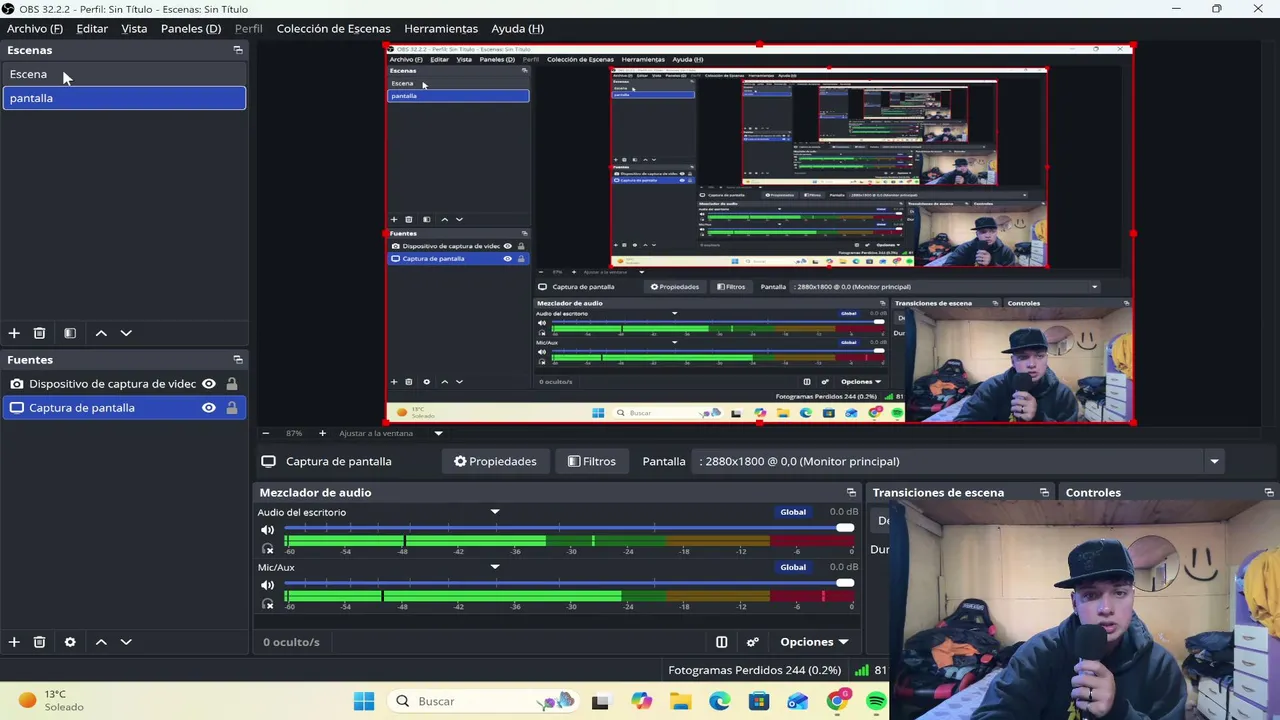
Task: Undock the Escenas panel
Action: [238, 50]
